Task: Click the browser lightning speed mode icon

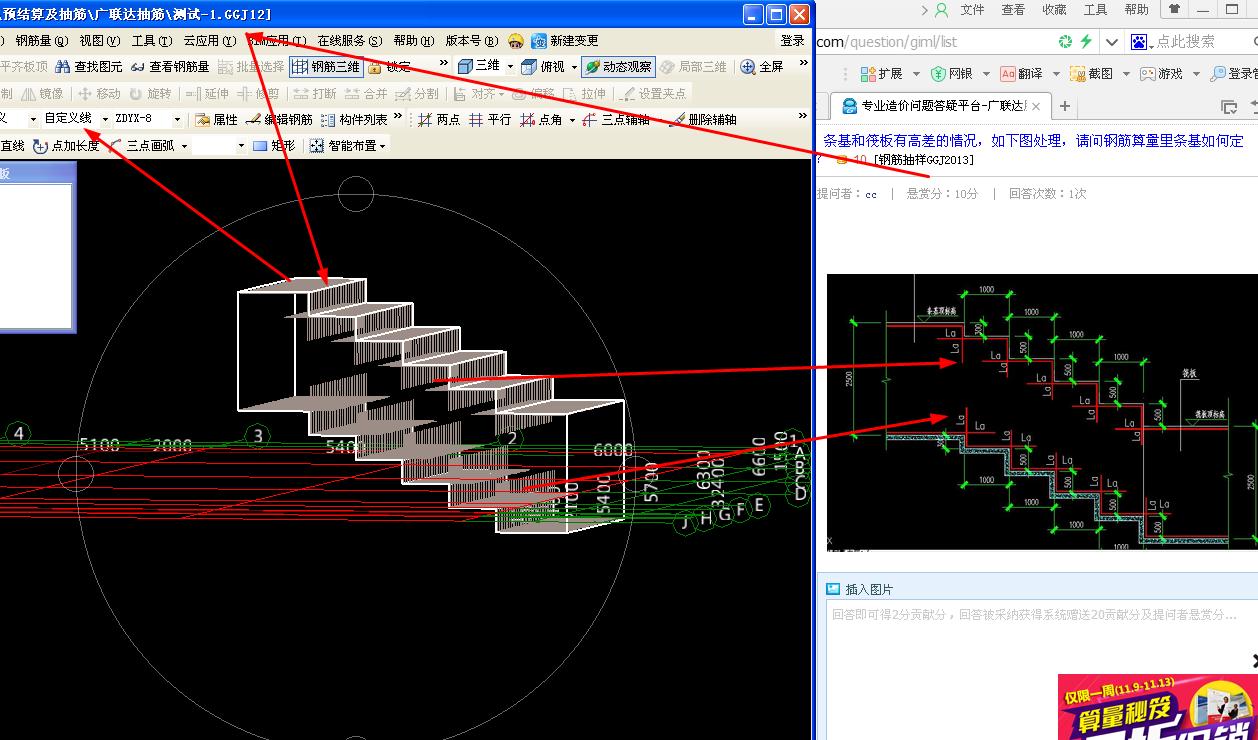Action: click(x=1085, y=41)
